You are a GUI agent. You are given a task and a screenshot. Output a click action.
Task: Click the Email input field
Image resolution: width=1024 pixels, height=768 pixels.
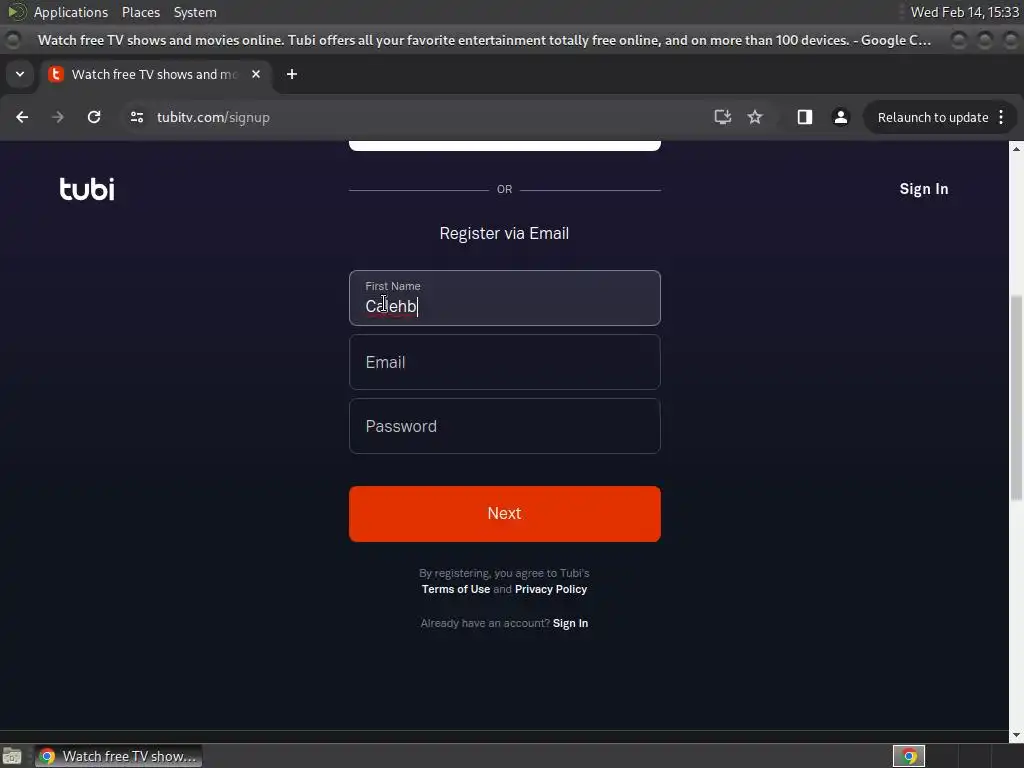(x=504, y=362)
